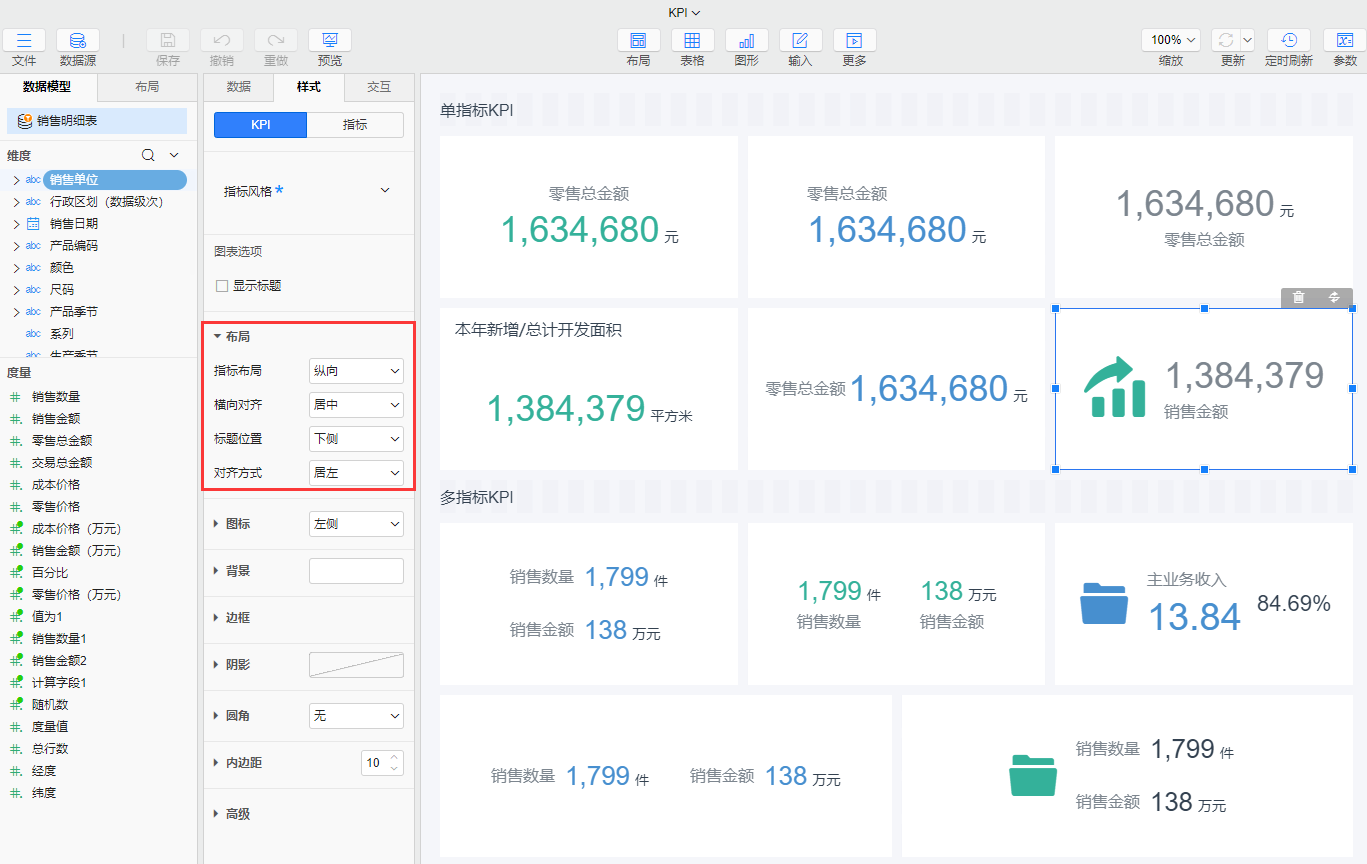Switch to the 数据 tab
1367x864 pixels.
point(238,87)
